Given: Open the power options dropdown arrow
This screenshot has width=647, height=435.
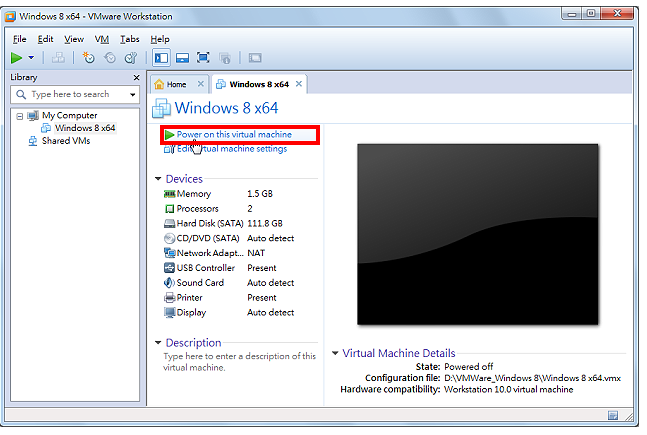Looking at the screenshot, I should tap(31, 58).
